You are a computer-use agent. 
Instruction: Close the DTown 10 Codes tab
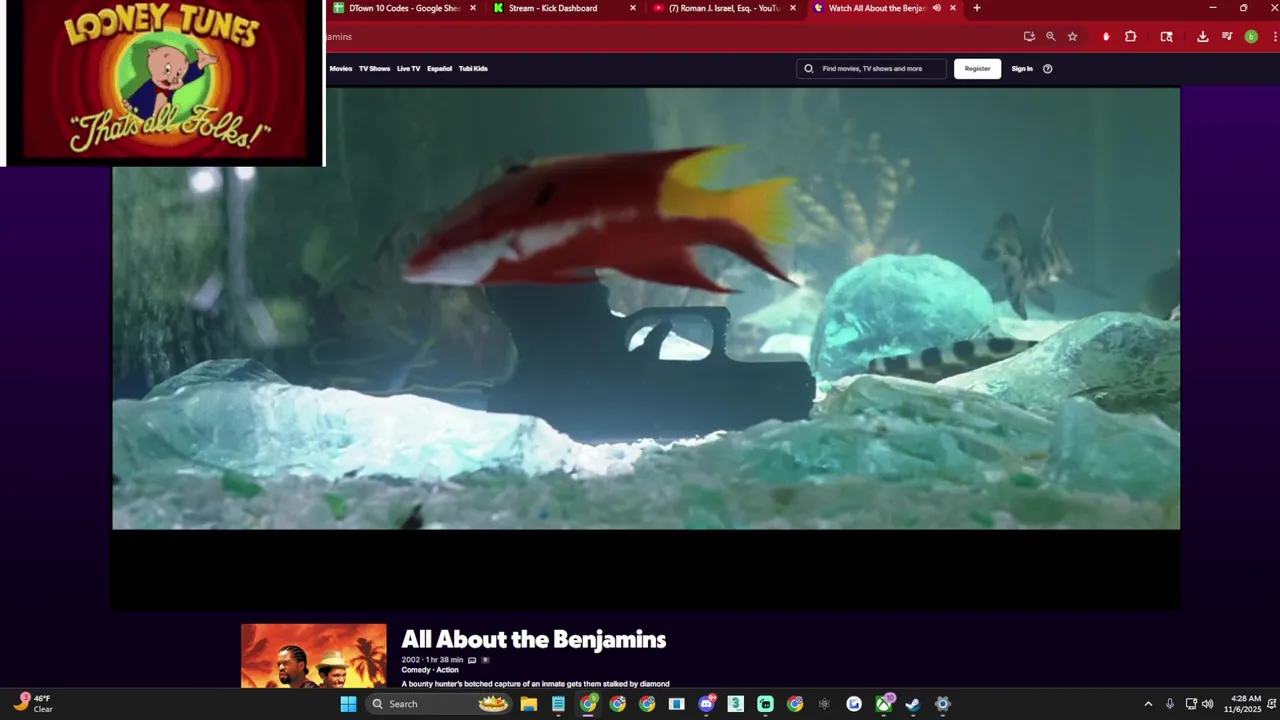coord(473,8)
